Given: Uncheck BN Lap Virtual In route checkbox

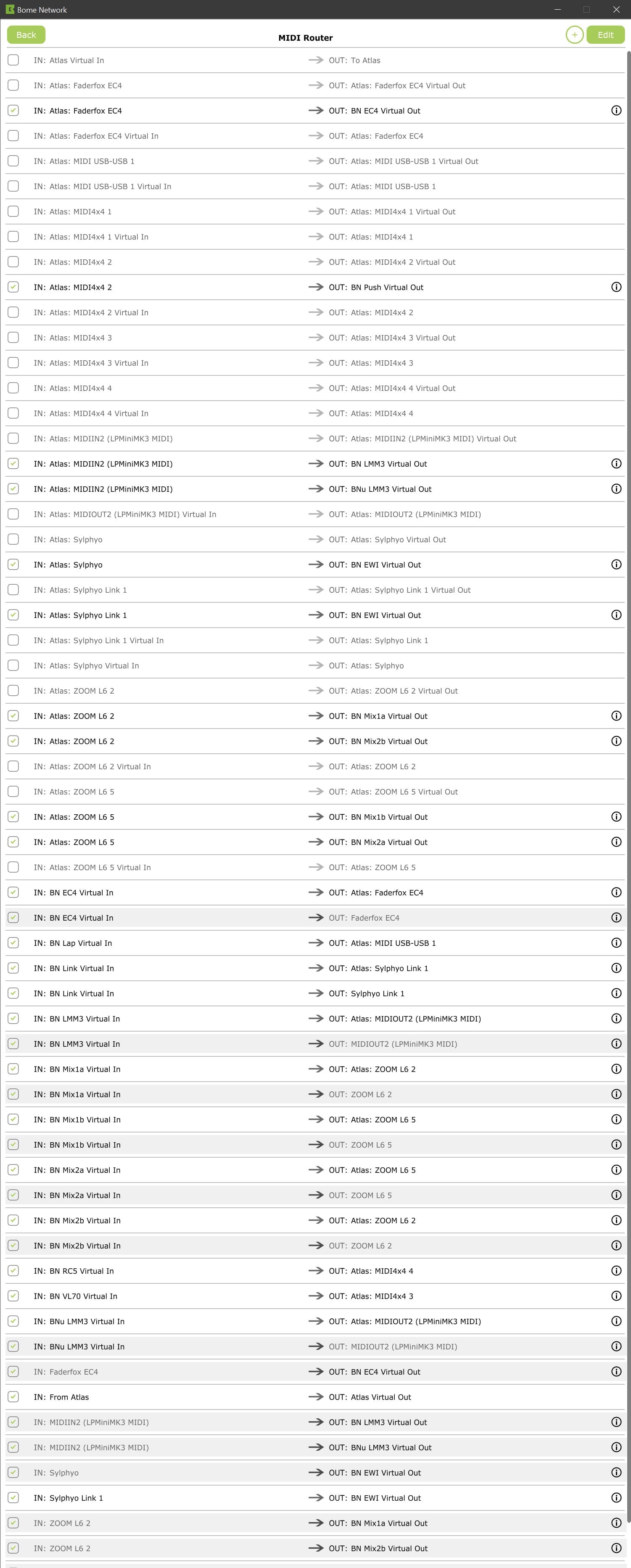Looking at the screenshot, I should [x=13, y=943].
